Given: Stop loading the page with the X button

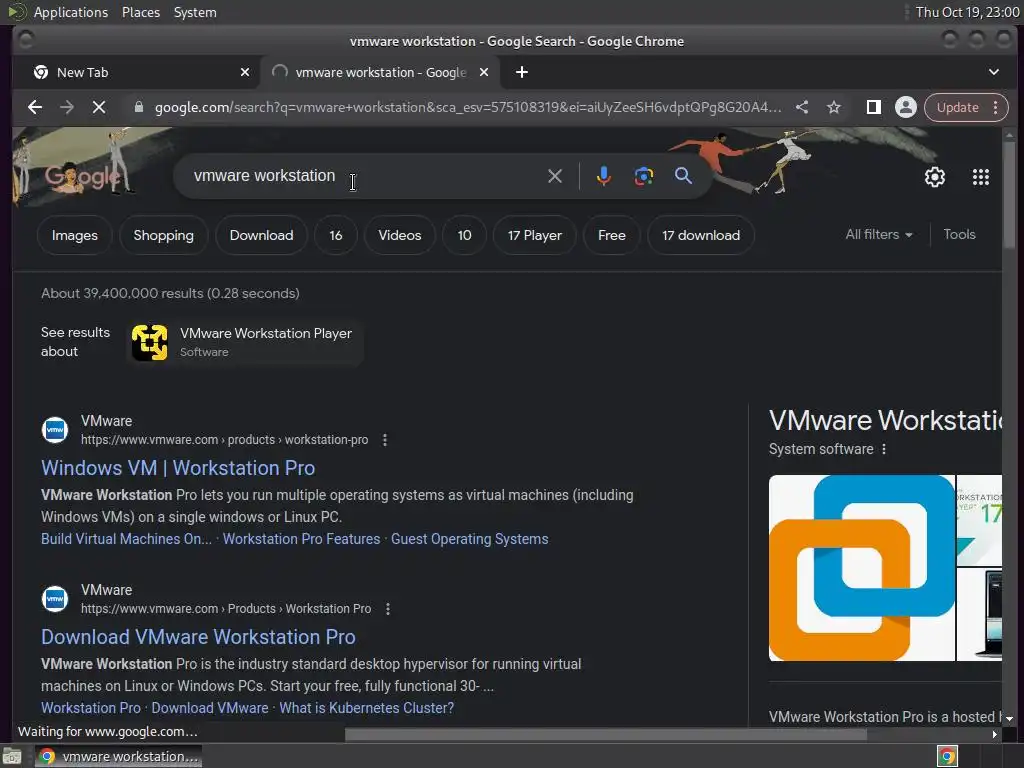Looking at the screenshot, I should click(99, 107).
